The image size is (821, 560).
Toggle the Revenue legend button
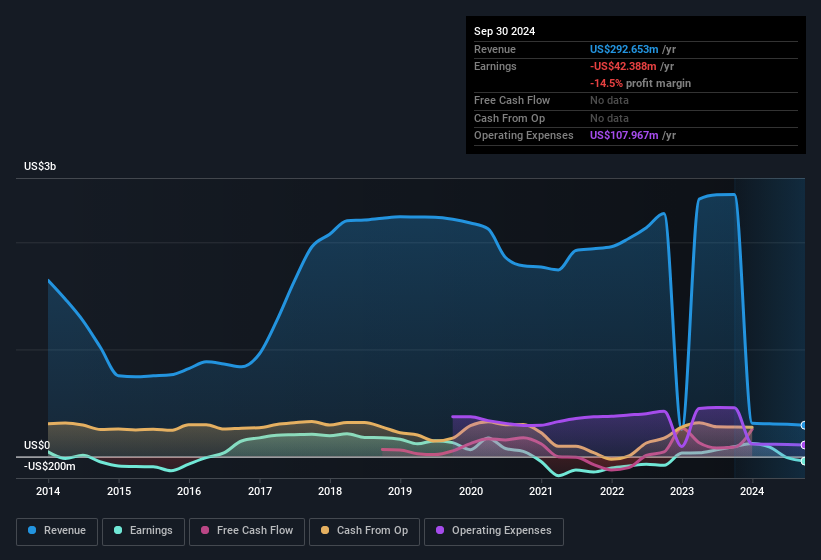click(x=57, y=531)
